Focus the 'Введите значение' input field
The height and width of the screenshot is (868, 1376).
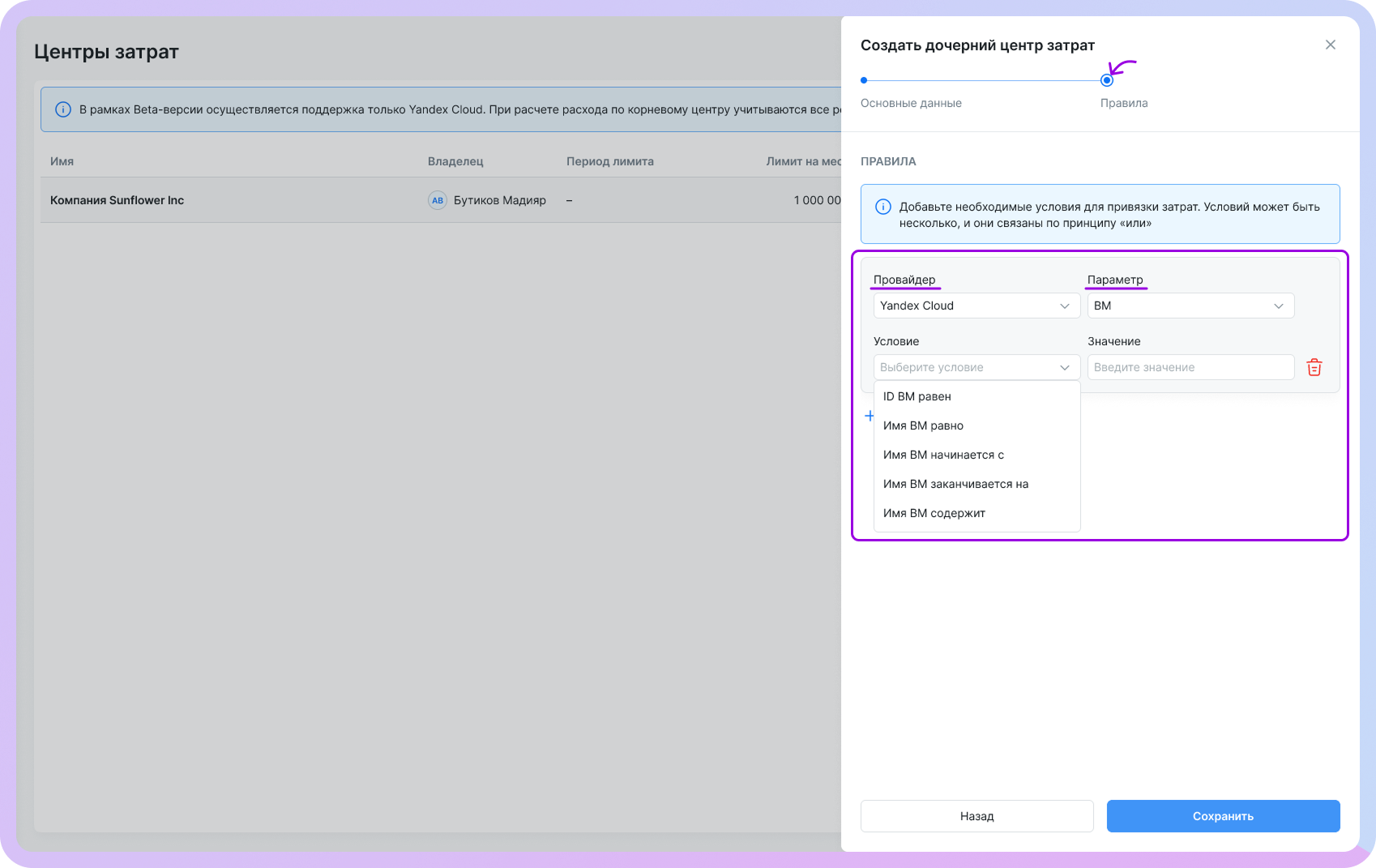click(x=1190, y=367)
